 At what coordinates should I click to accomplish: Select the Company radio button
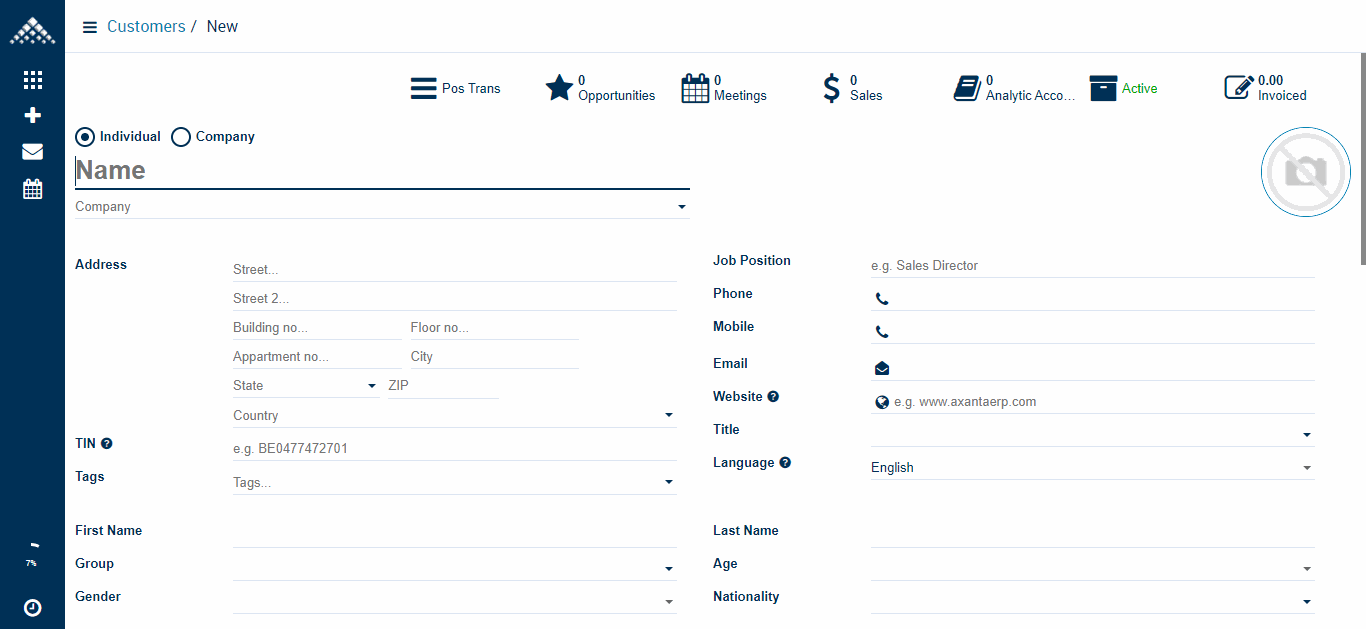click(180, 136)
